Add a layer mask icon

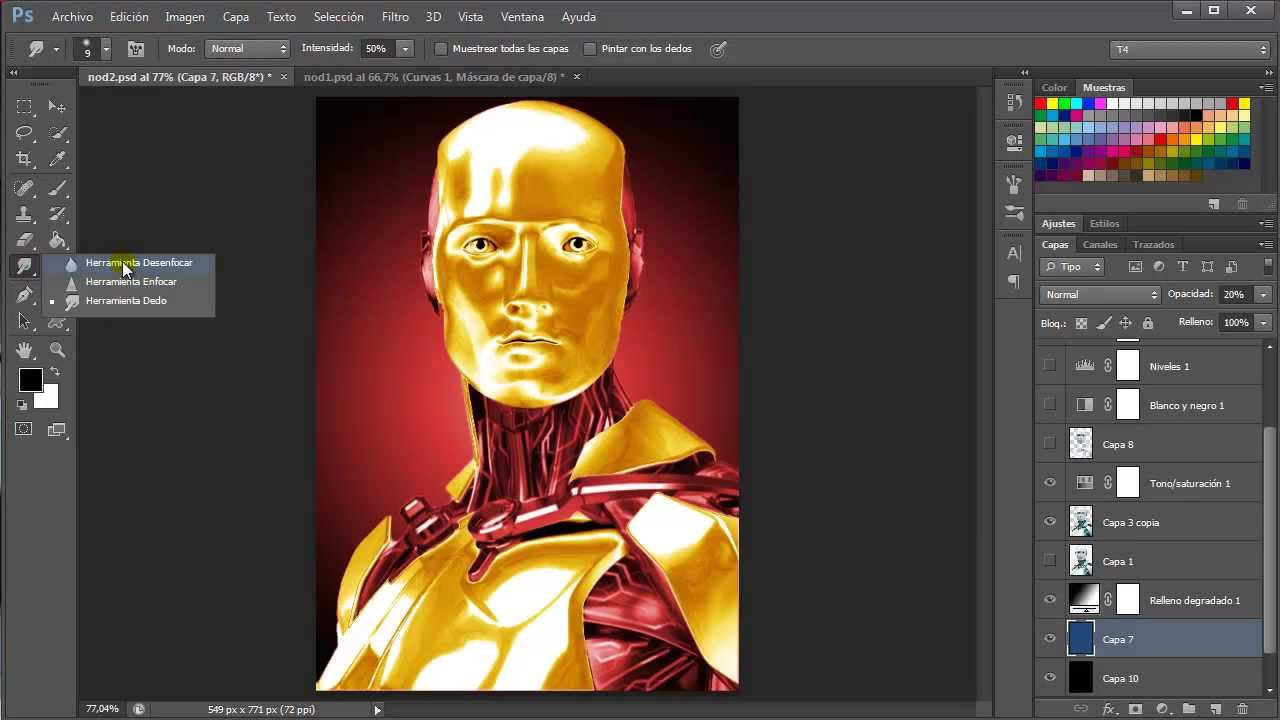coord(1135,709)
